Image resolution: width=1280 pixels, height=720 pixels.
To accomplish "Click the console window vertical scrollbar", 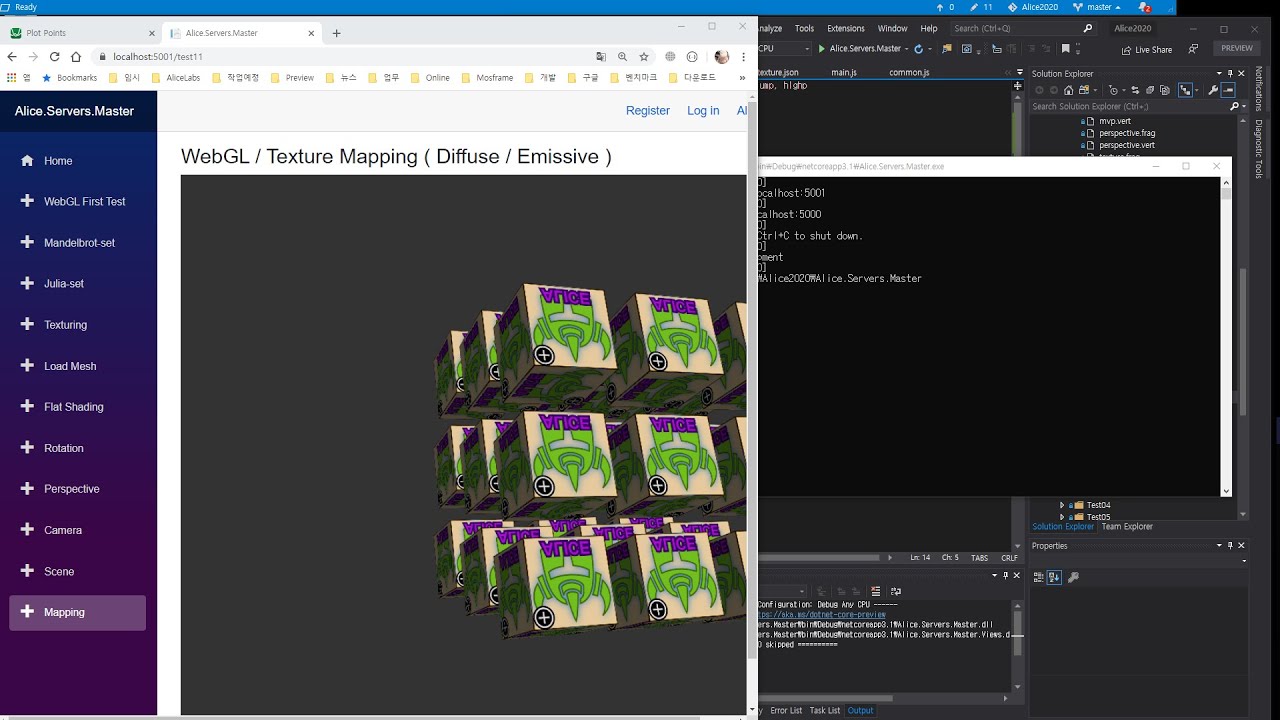I will [1226, 337].
